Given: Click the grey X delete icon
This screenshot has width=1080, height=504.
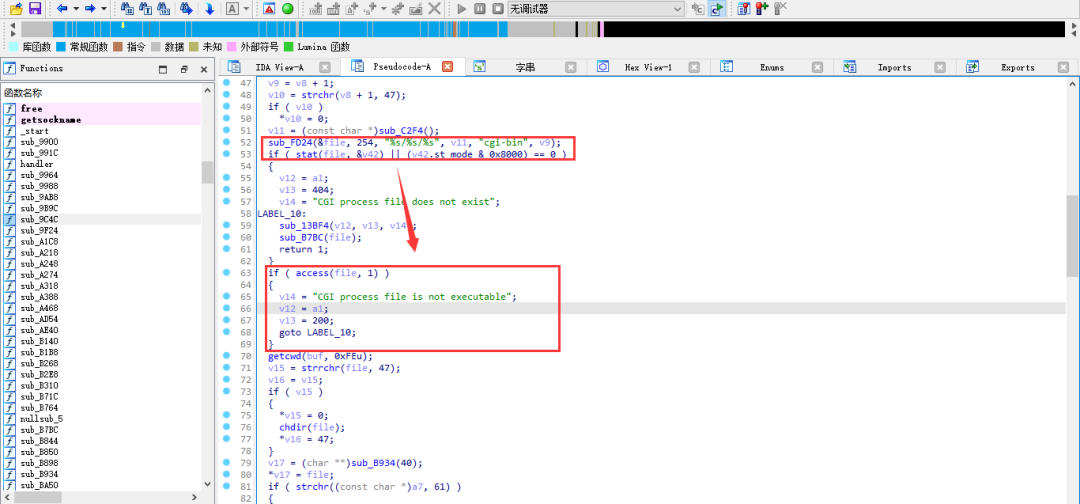Looking at the screenshot, I should [434, 8].
